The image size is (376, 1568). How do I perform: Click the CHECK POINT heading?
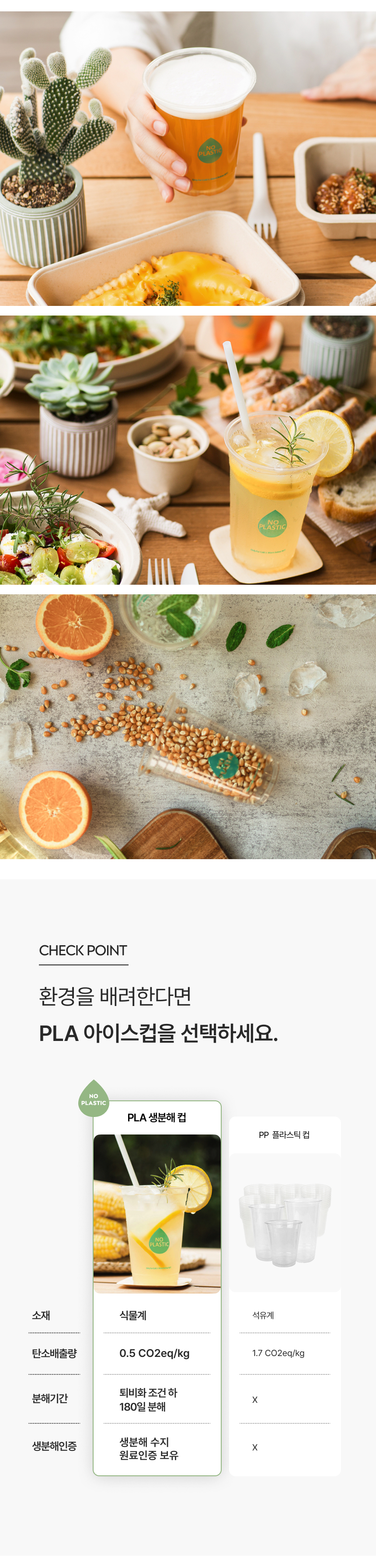coord(84,950)
